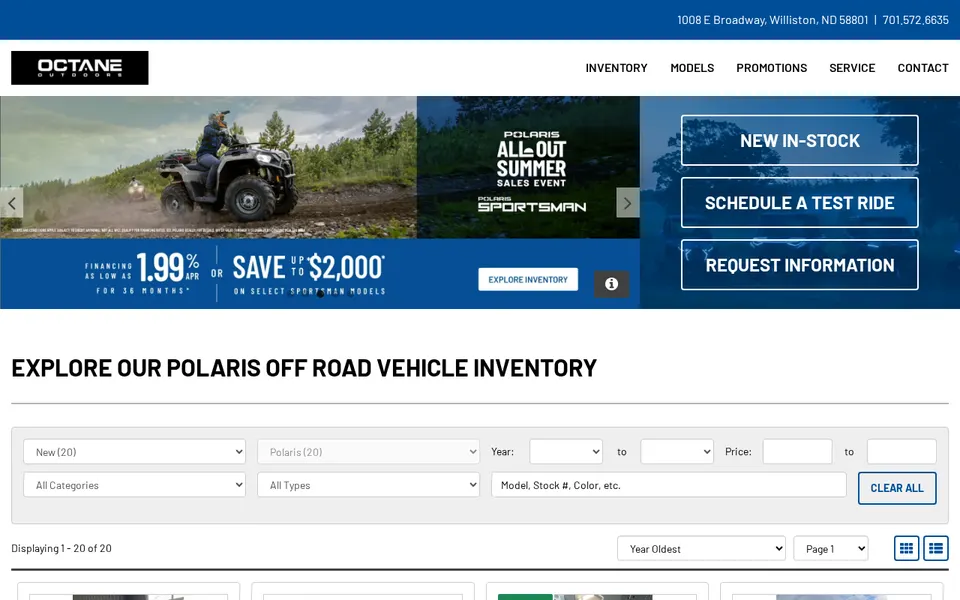Focus the maximum Price field
The height and width of the screenshot is (600, 960).
[x=902, y=452]
